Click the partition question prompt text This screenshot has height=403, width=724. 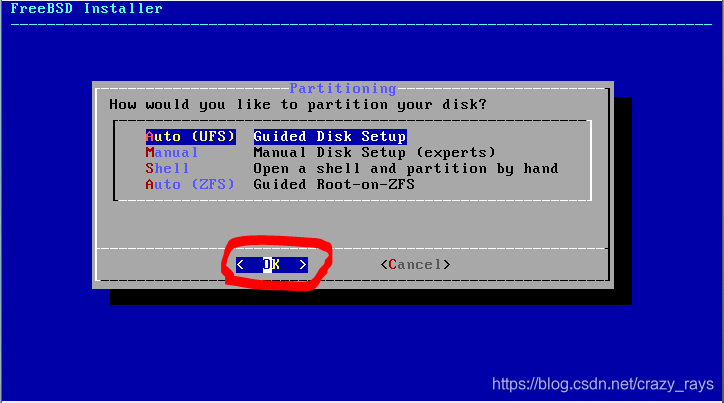[298, 105]
